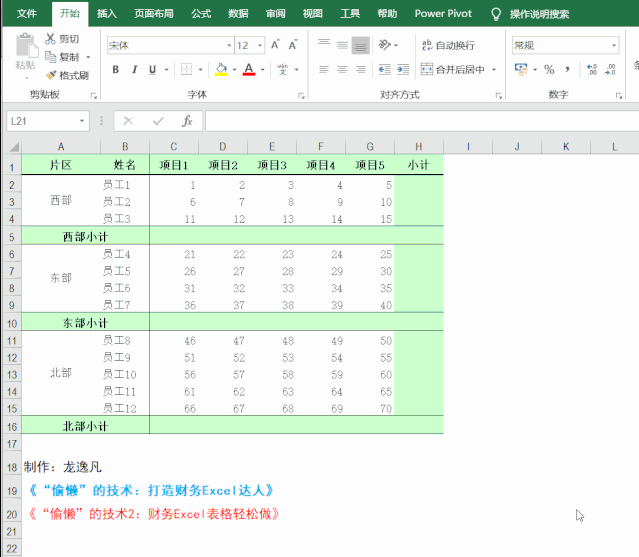Center text horizontally
Screen dimensions: 639x557
point(342,70)
